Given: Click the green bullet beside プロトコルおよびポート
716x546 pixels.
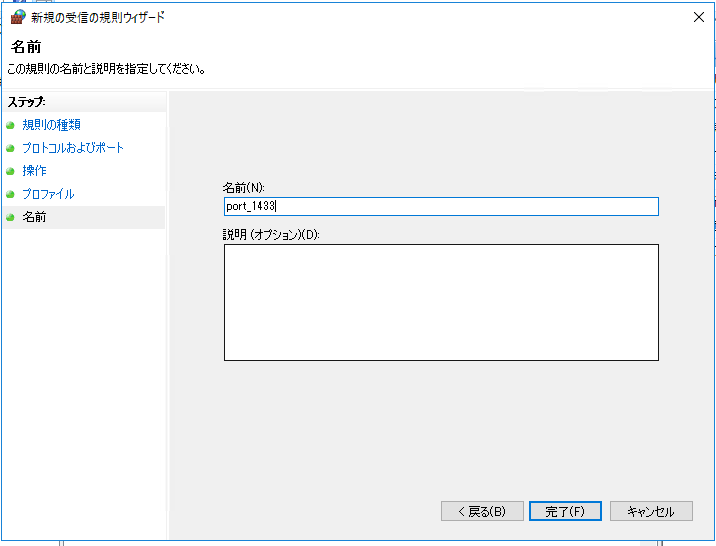Looking at the screenshot, I should pyautogui.click(x=11, y=148).
